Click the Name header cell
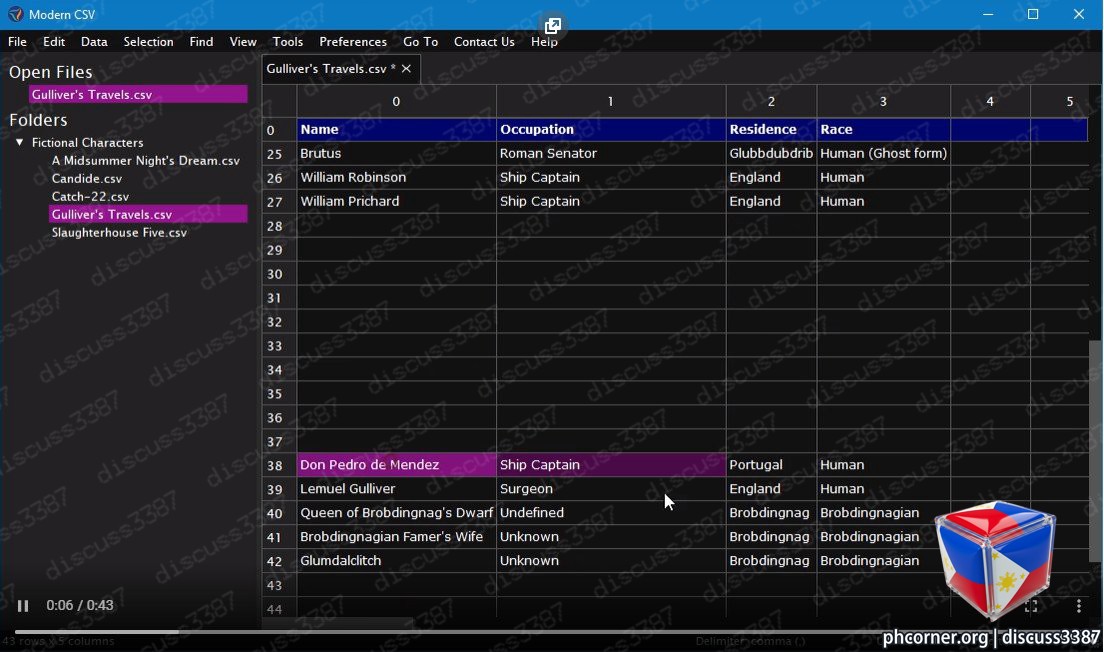 click(x=396, y=130)
